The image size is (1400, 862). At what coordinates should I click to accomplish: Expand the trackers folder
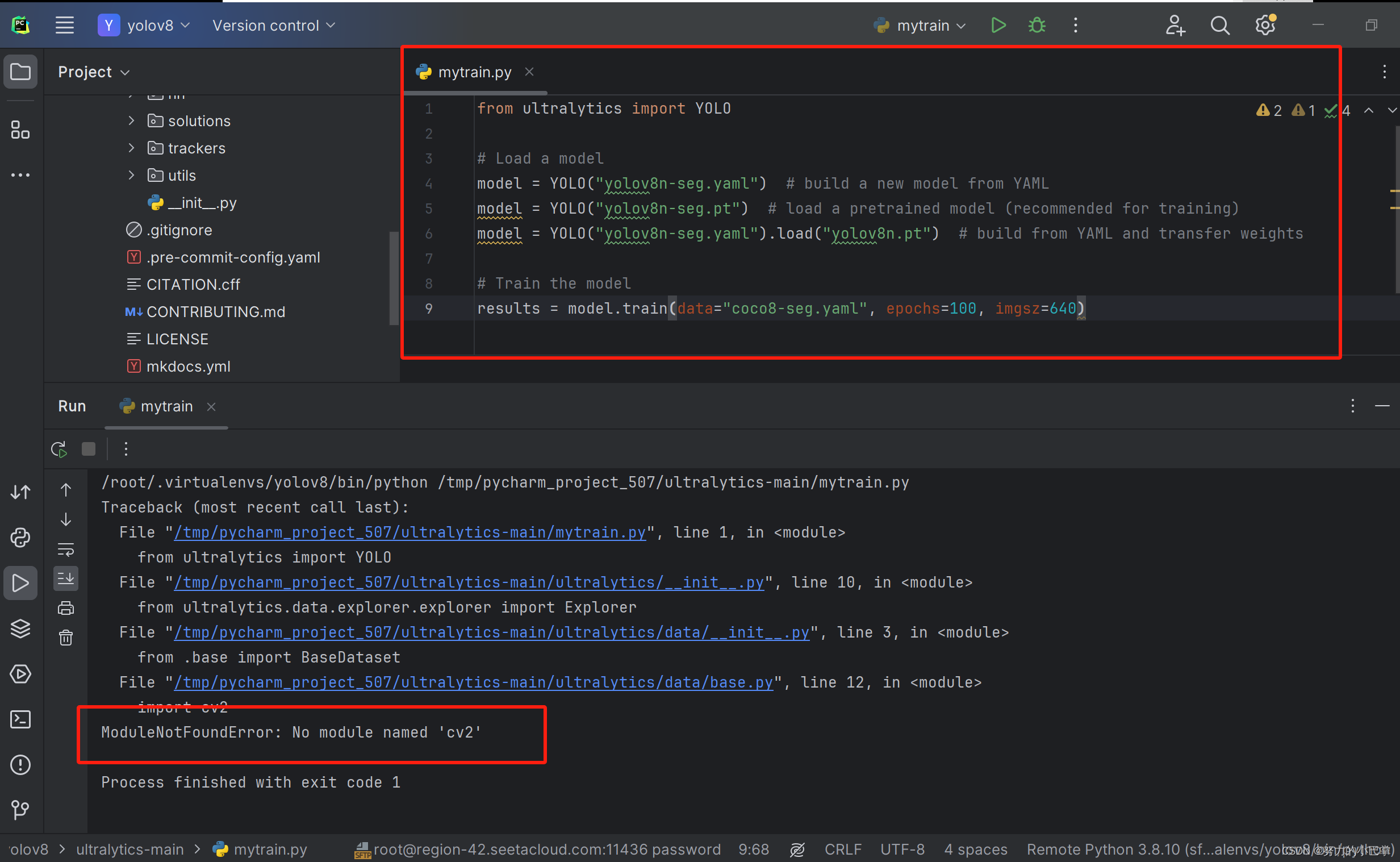click(x=132, y=148)
